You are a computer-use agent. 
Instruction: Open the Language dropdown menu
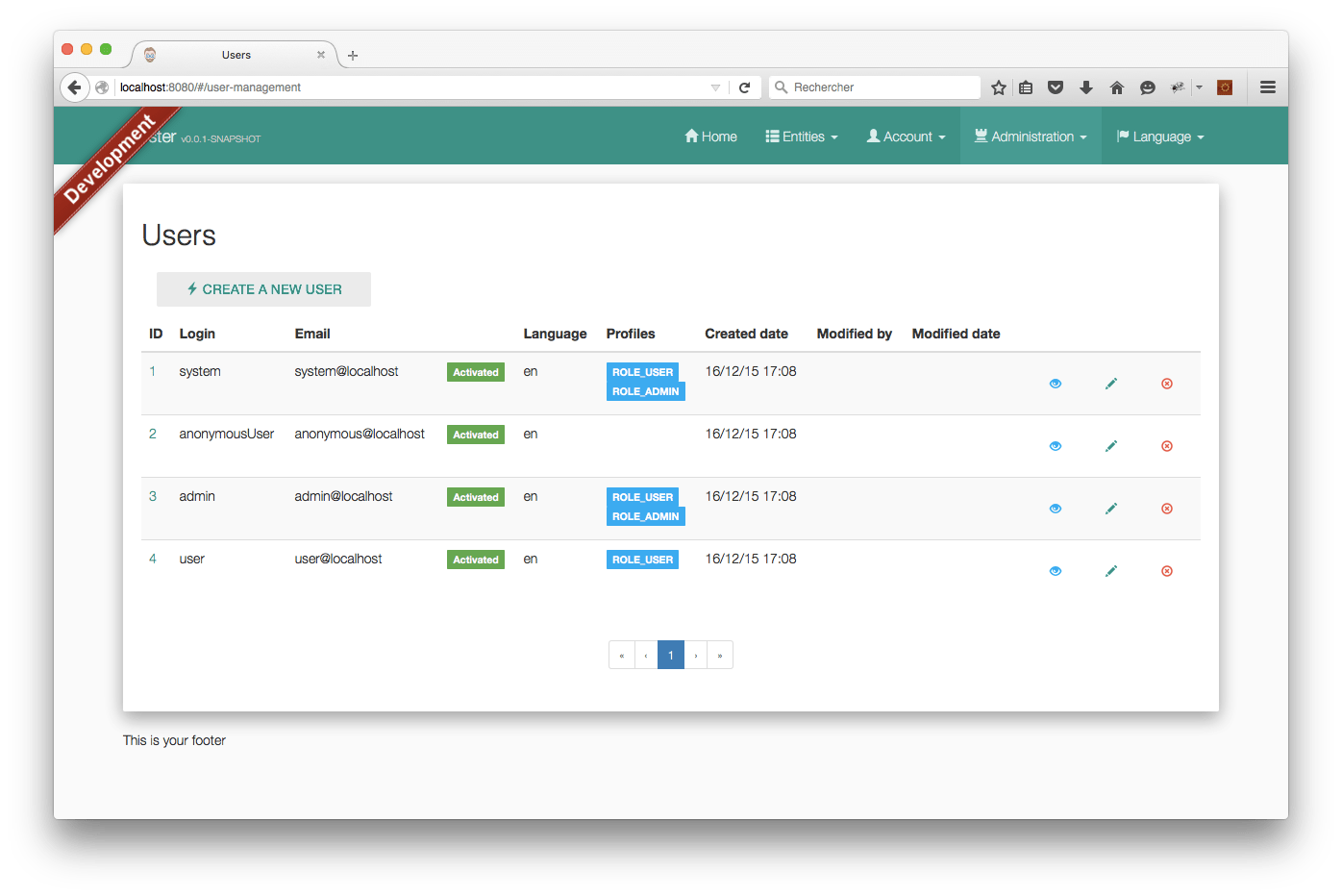click(1159, 136)
